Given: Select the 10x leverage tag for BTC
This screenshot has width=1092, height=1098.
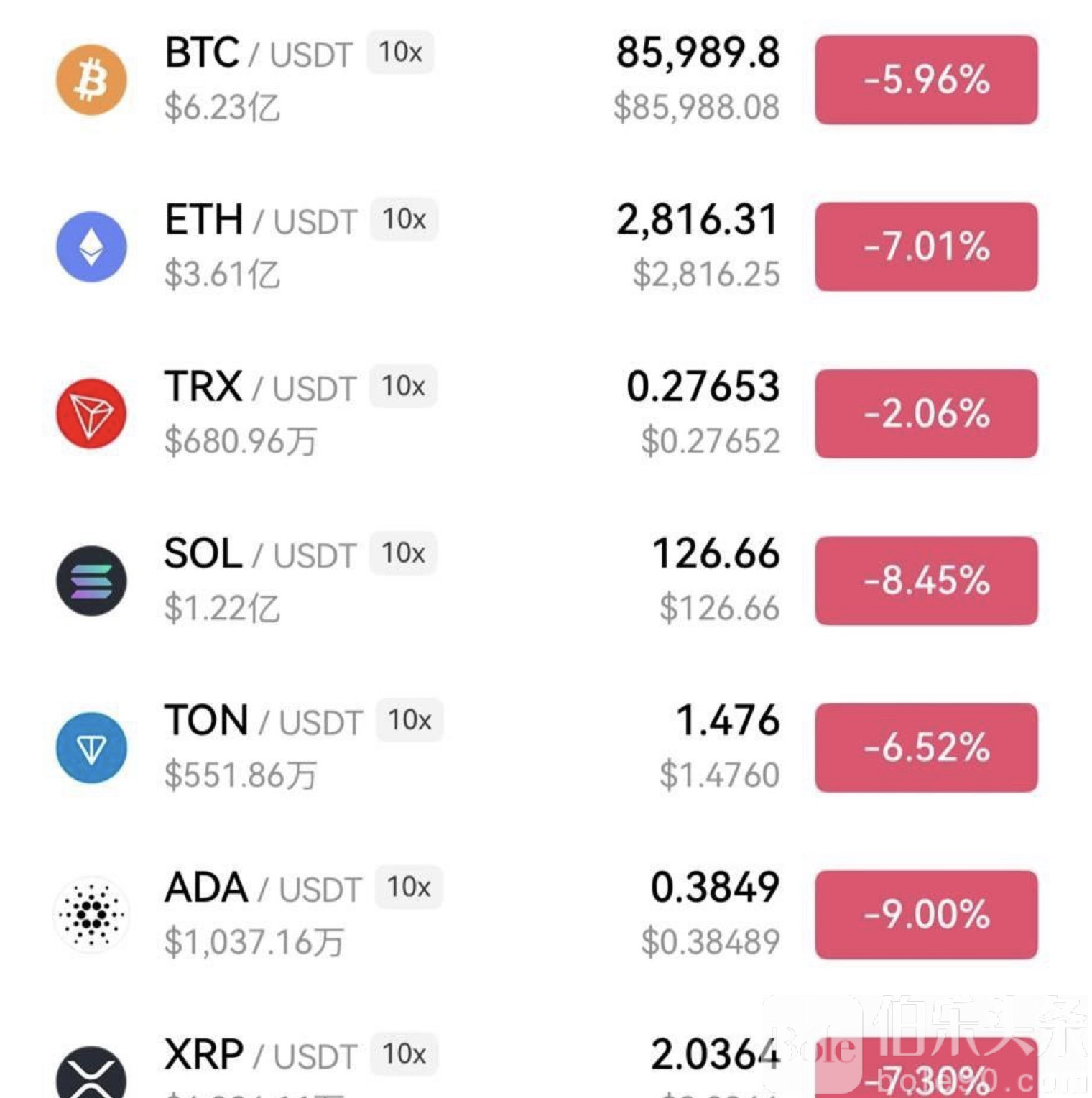Looking at the screenshot, I should 400,52.
